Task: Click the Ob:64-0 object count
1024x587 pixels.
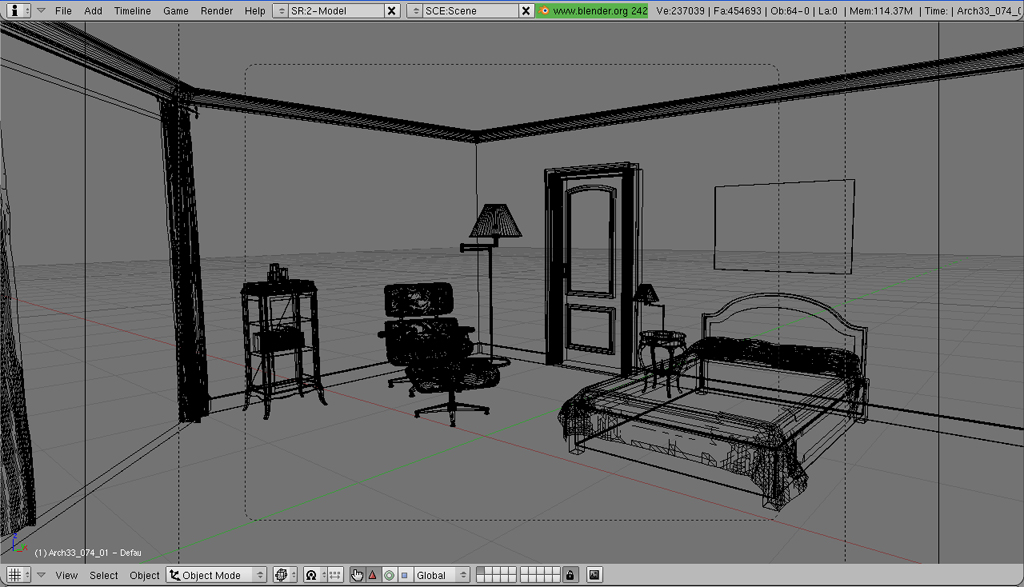Action: tap(790, 10)
